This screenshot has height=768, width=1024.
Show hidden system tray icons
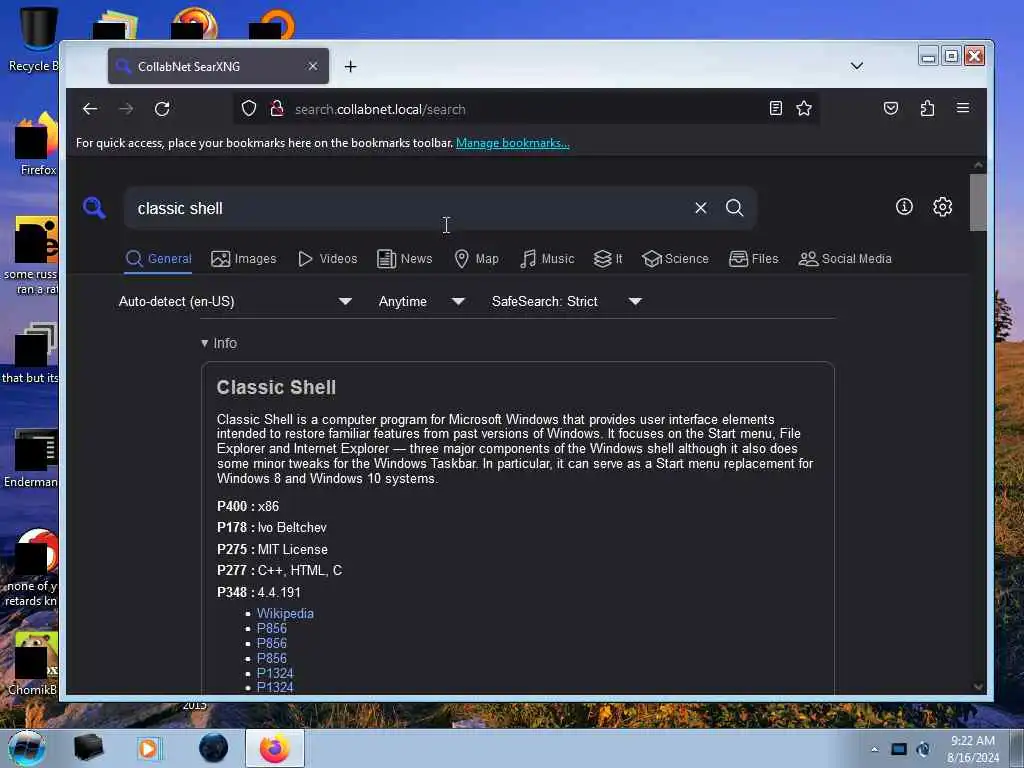[874, 749]
